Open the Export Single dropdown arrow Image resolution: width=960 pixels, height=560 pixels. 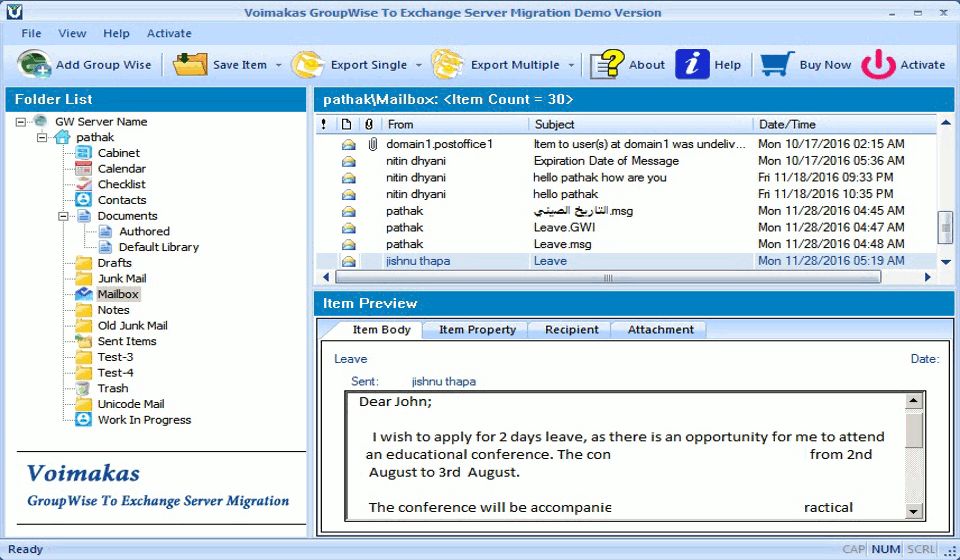point(419,65)
